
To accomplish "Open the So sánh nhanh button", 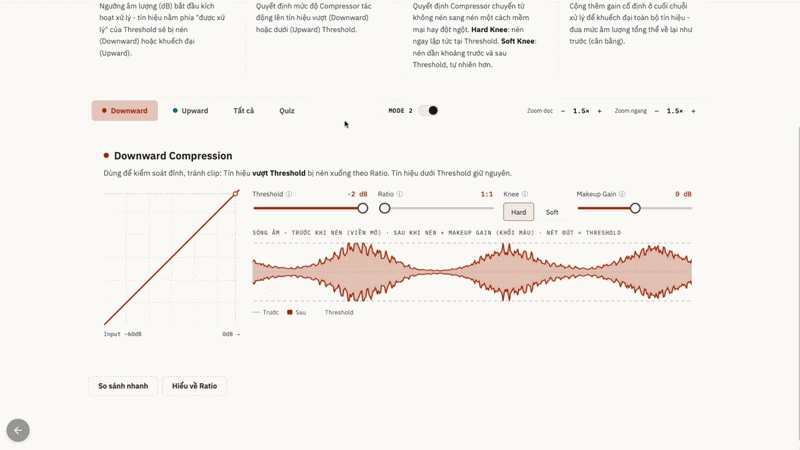I will click(123, 386).
